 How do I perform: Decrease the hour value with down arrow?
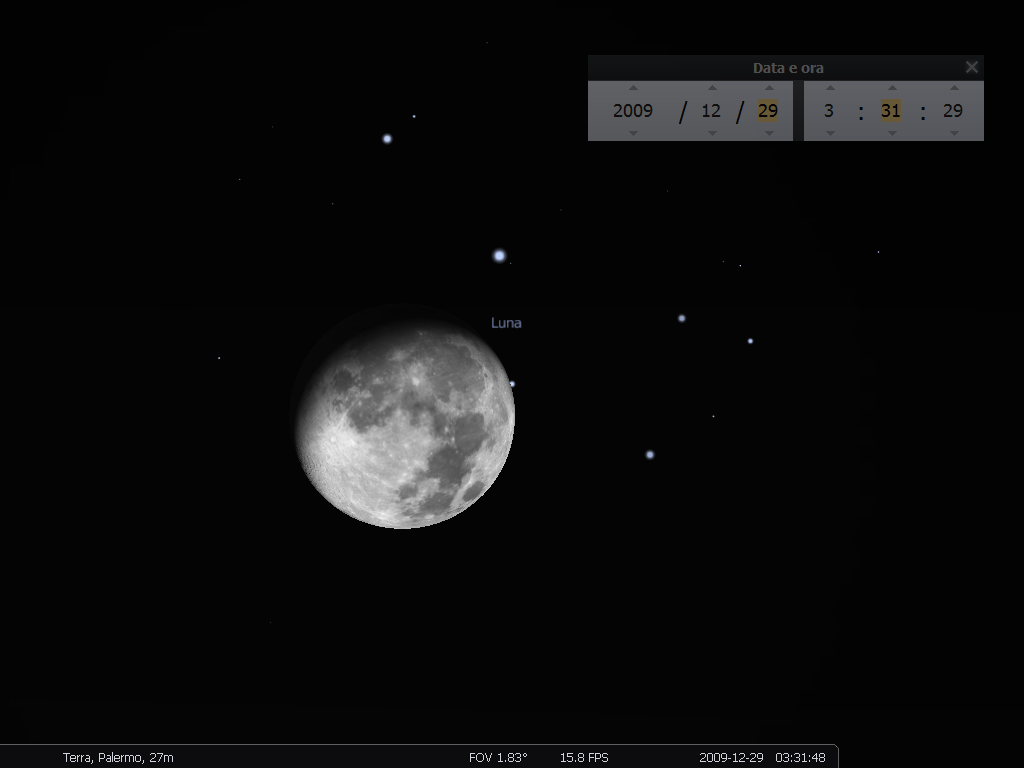click(x=830, y=133)
